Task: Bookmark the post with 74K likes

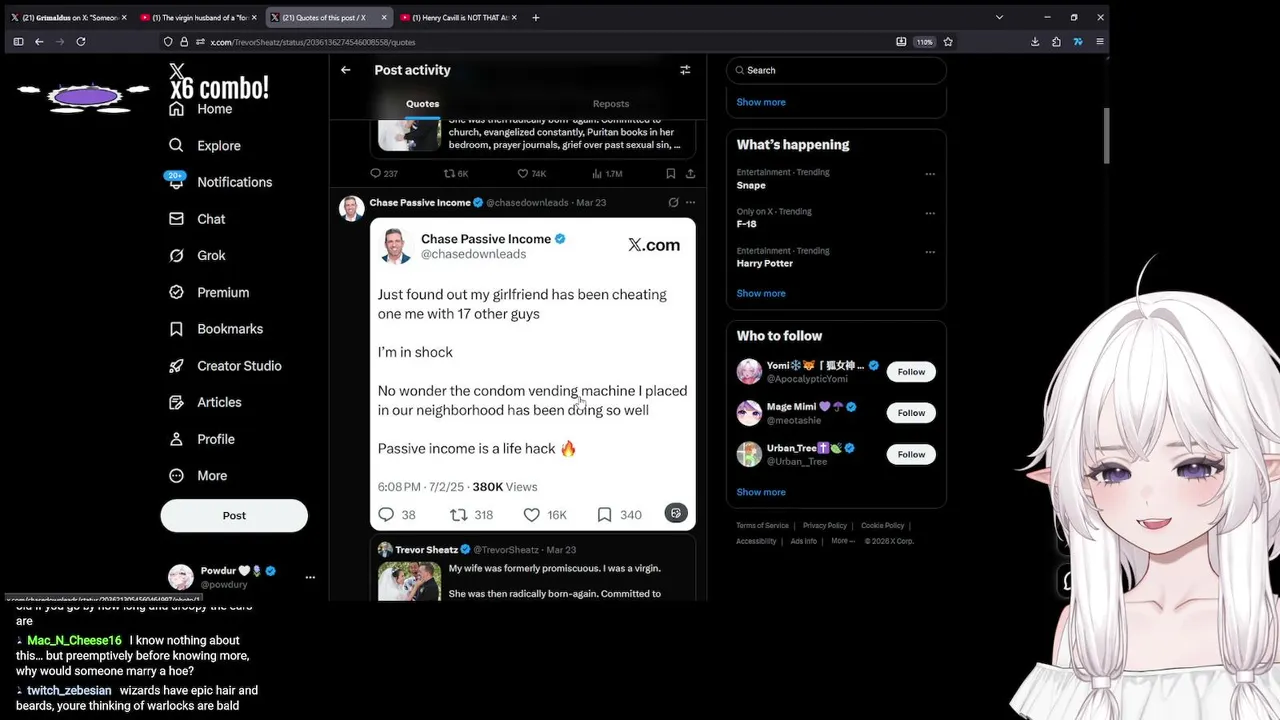Action: [670, 173]
